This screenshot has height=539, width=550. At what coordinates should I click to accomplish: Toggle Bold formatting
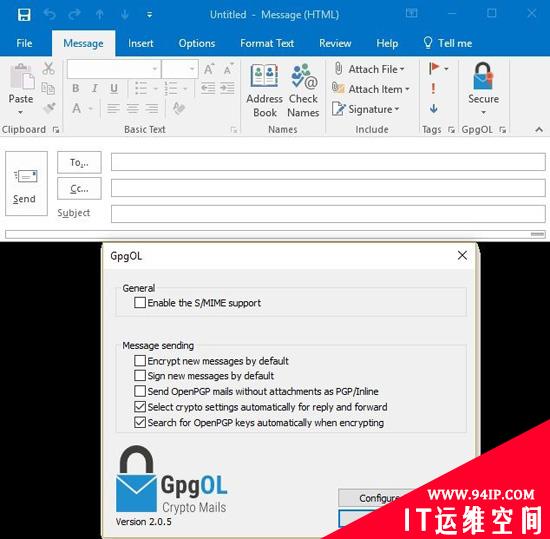pyautogui.click(x=75, y=88)
